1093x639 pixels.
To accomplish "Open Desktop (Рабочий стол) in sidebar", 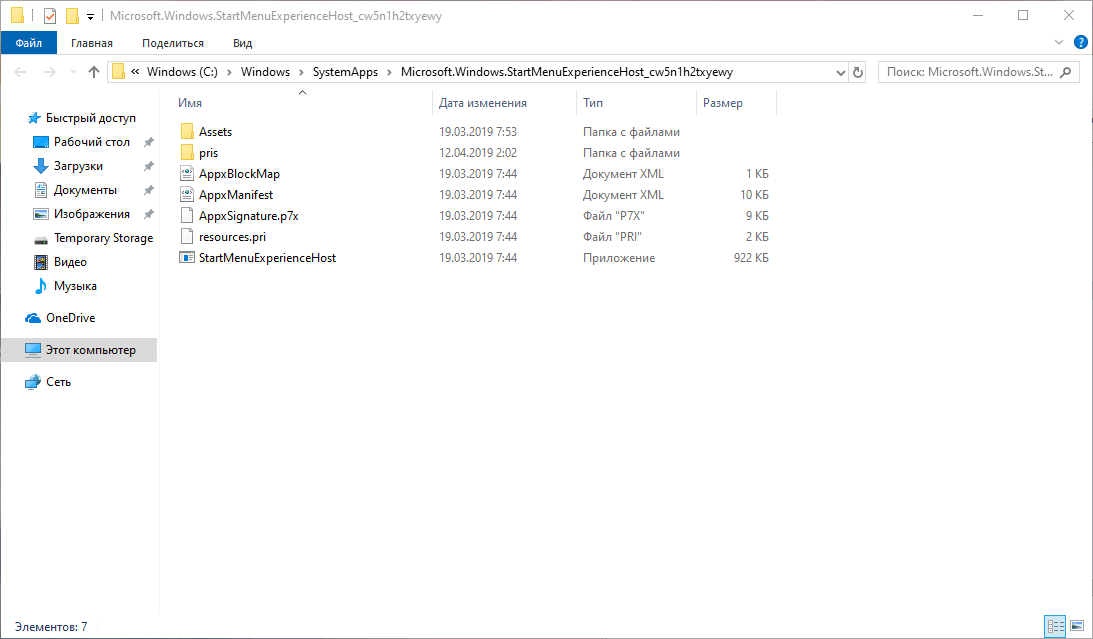I will (91, 142).
